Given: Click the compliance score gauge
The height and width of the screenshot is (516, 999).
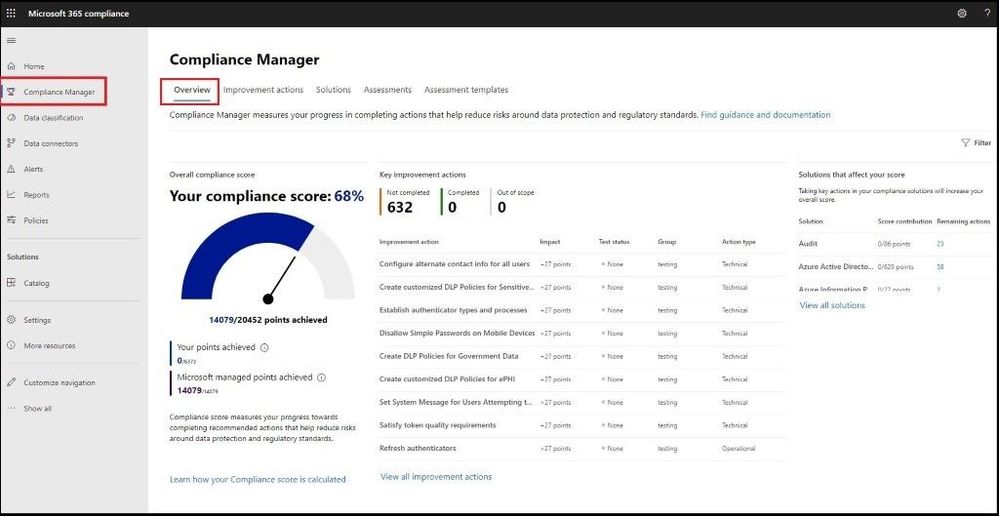Looking at the screenshot, I should pyautogui.click(x=268, y=259).
